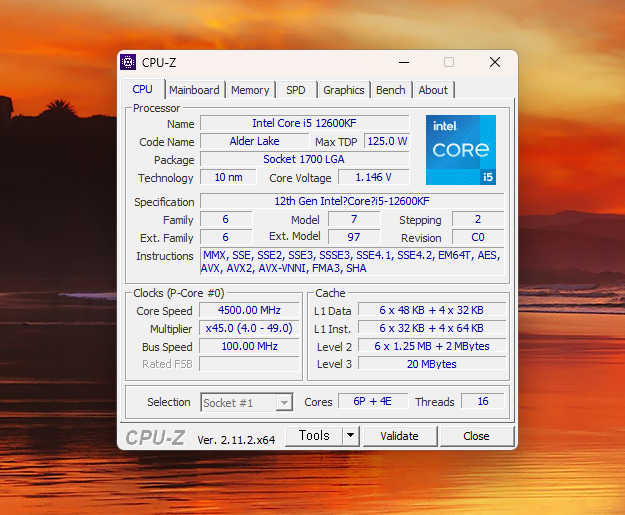625x515 pixels.
Task: Click the Clocks (P-Core #0) group label
Action: point(179,293)
